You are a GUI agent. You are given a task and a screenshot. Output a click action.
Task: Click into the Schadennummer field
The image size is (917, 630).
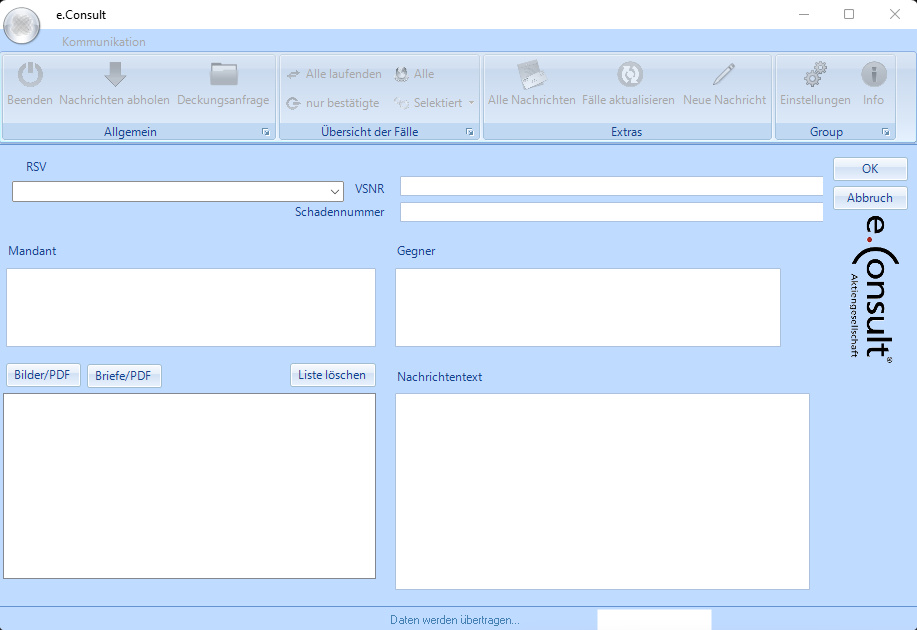(611, 212)
